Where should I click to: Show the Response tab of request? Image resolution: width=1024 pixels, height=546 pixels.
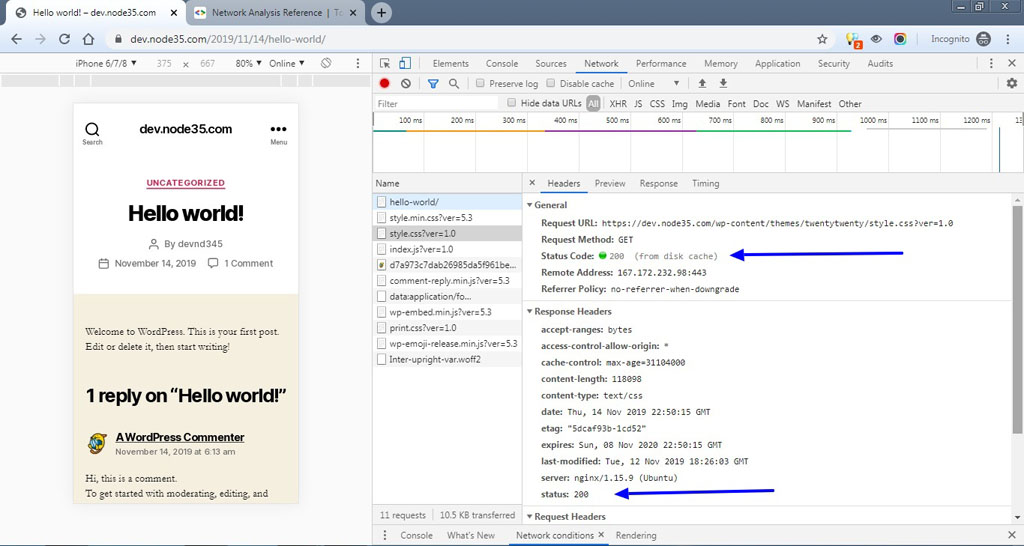pos(658,184)
